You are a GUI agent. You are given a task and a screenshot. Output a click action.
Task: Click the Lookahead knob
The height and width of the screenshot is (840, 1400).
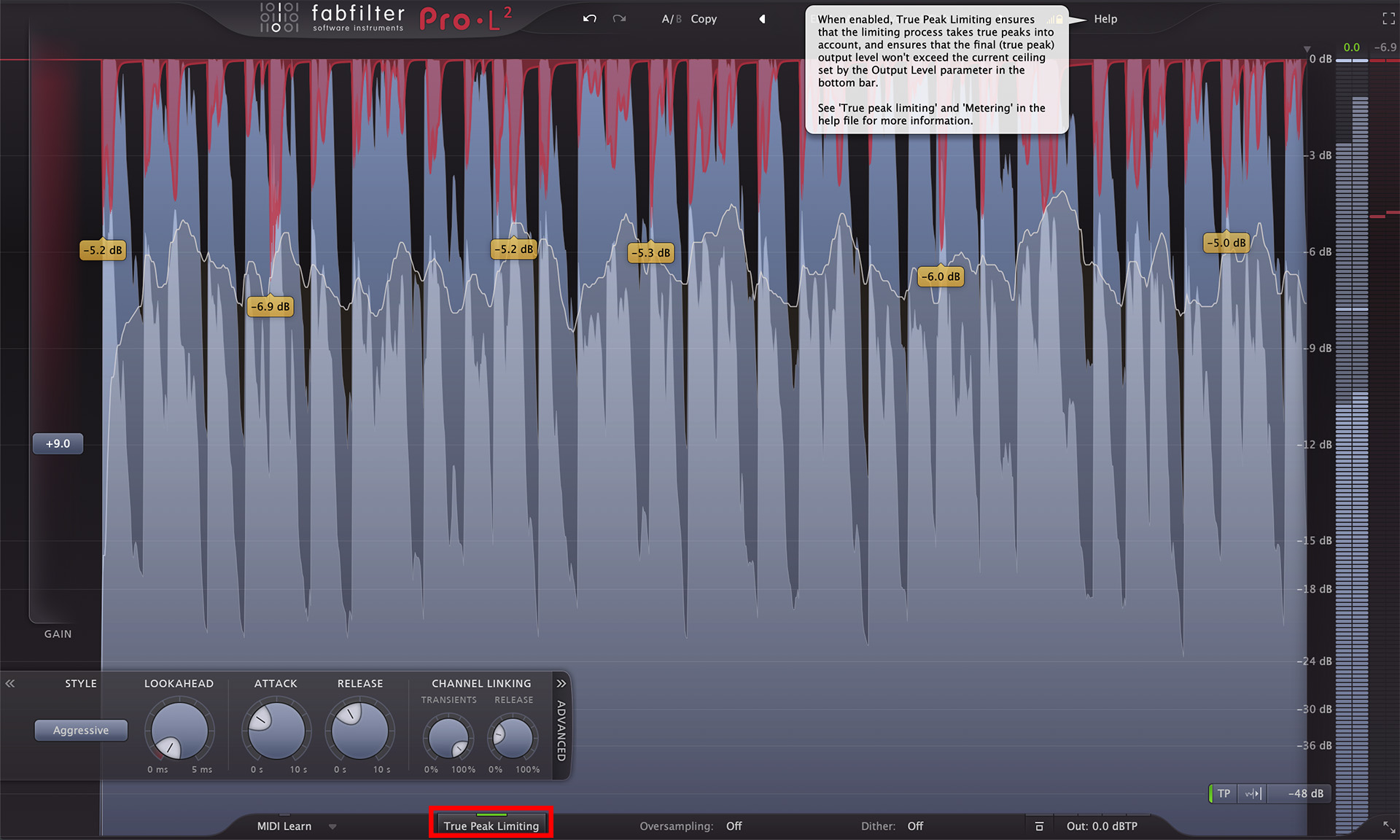point(179,731)
